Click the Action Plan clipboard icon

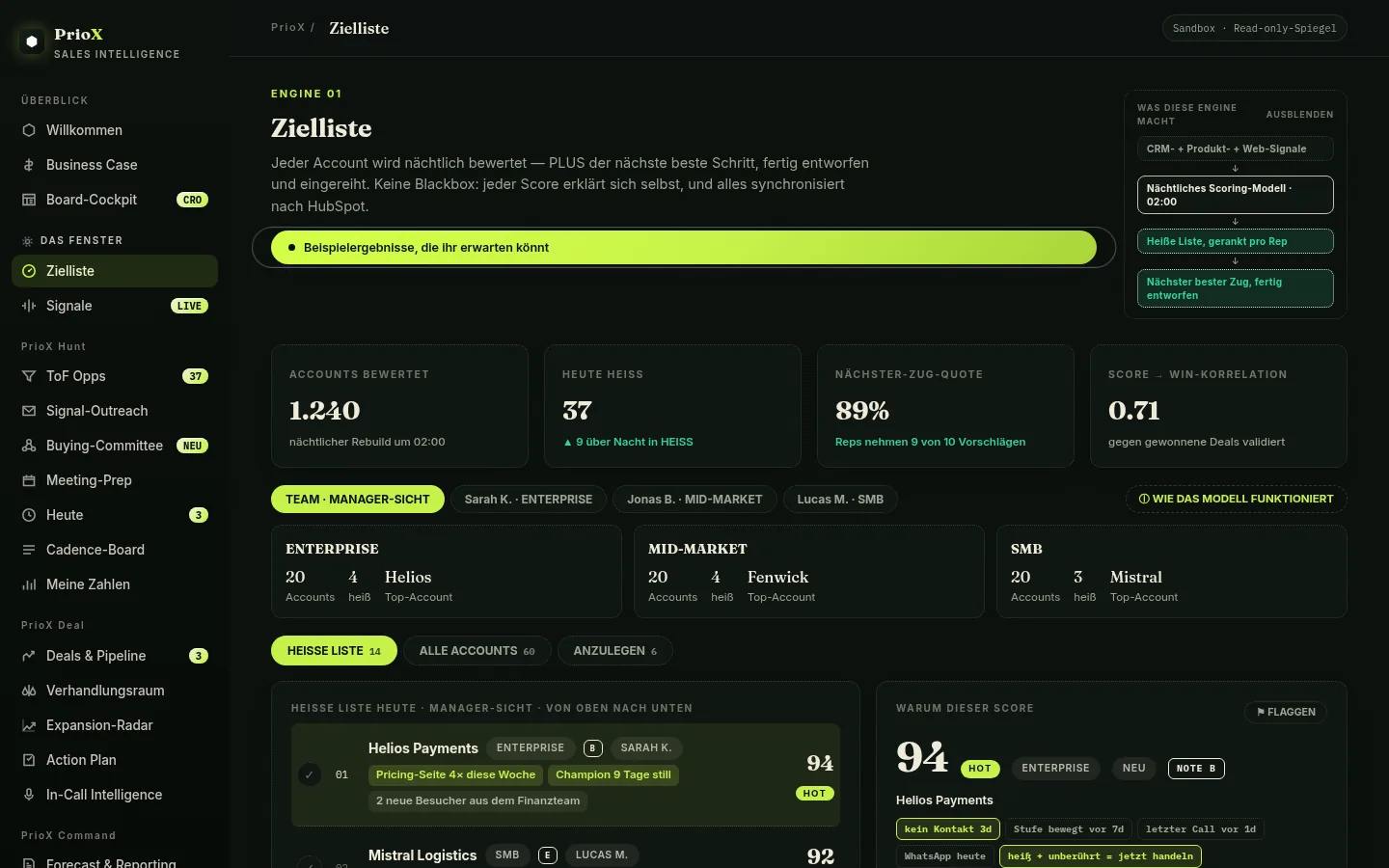tap(29, 760)
